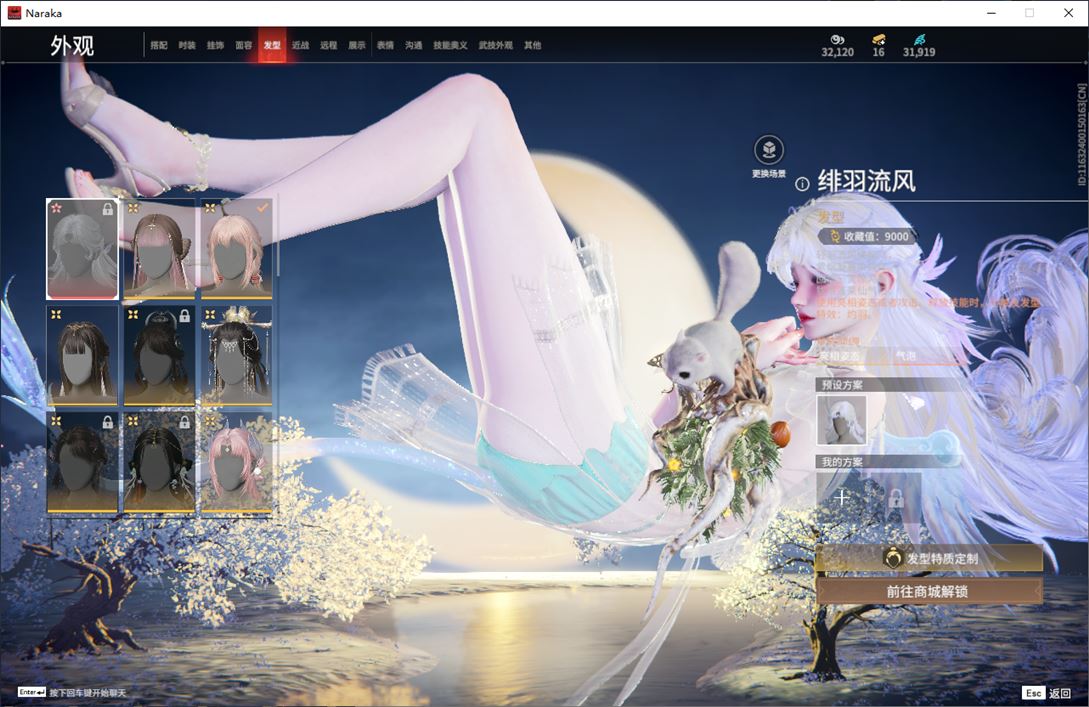Click the gold bar currency icon
Screen dimensions: 1089x707
coord(879,40)
